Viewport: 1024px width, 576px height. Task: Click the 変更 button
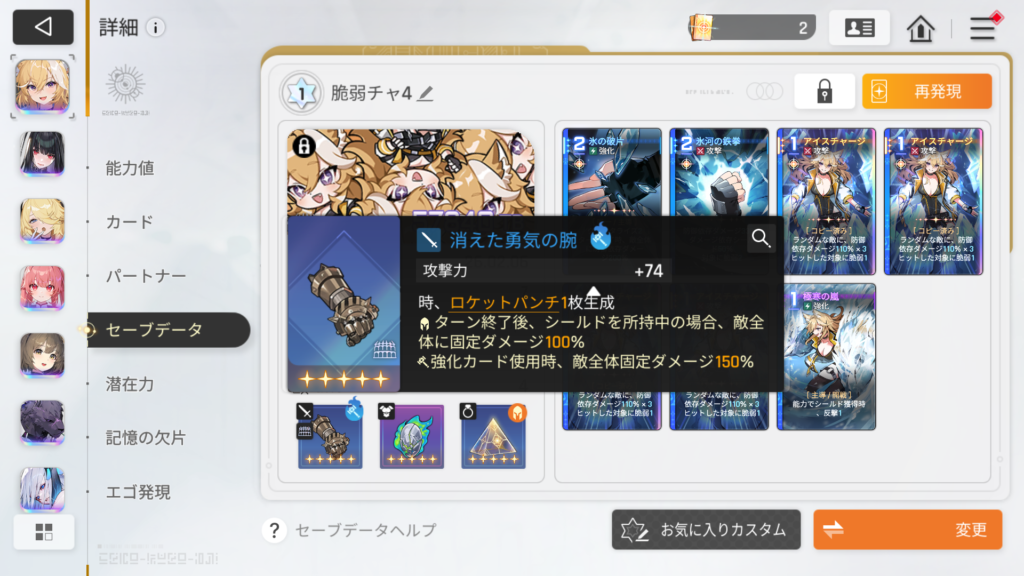[908, 530]
